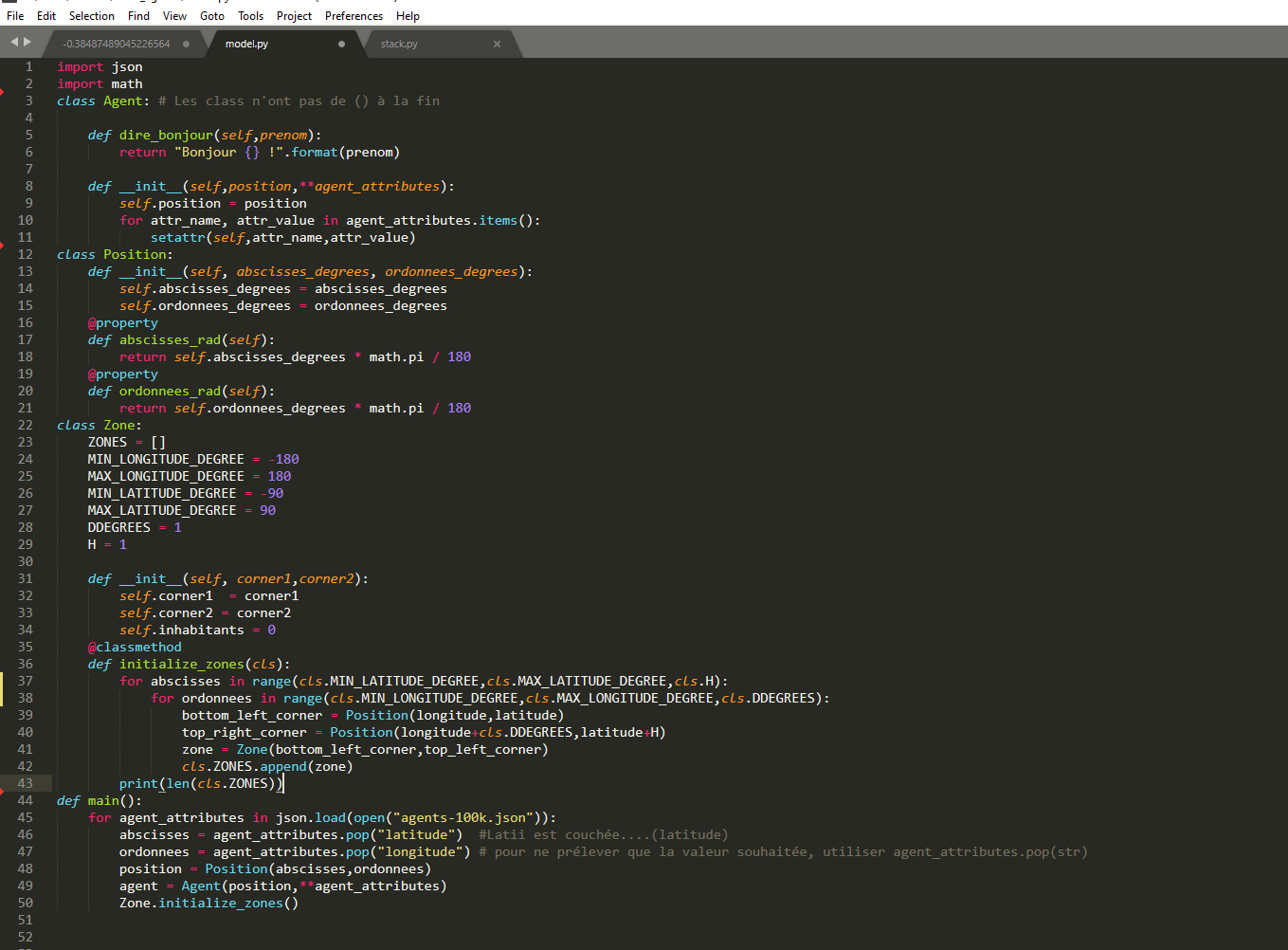Expand the Find menu
Viewport: 1288px width, 950px height.
(138, 16)
